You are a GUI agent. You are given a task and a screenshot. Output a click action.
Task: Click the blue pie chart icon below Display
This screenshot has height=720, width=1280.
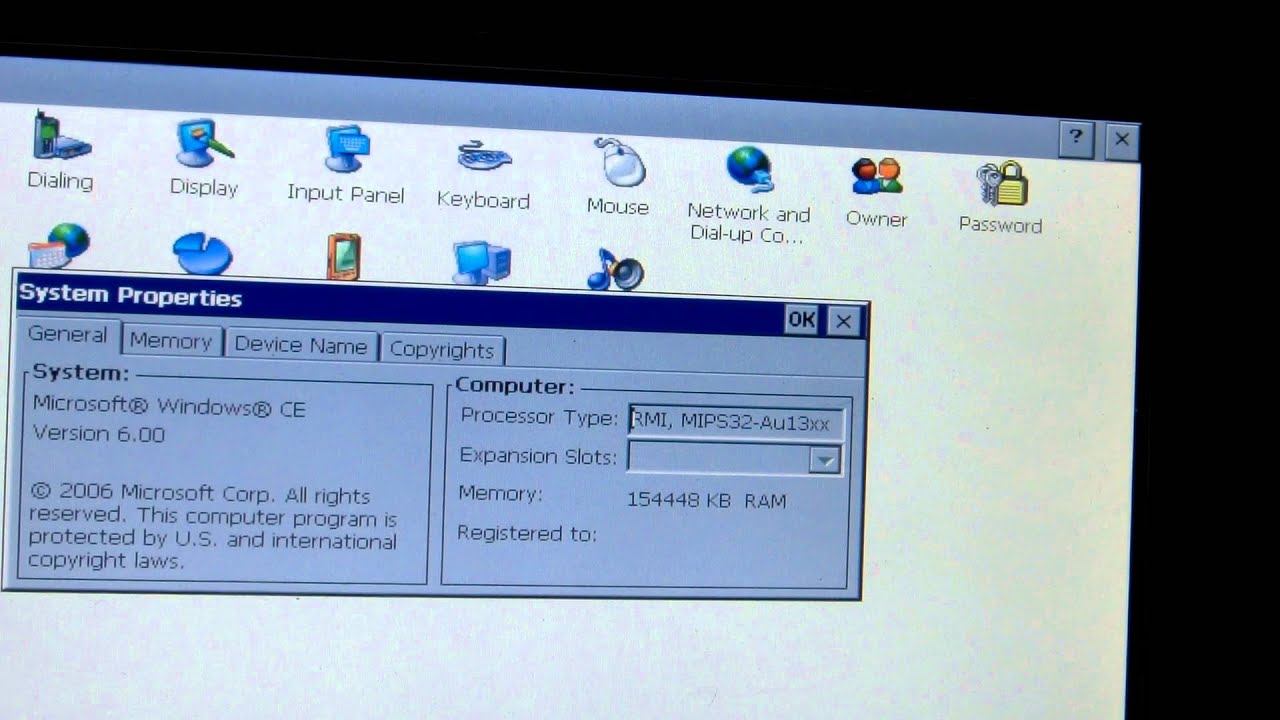pyautogui.click(x=202, y=254)
